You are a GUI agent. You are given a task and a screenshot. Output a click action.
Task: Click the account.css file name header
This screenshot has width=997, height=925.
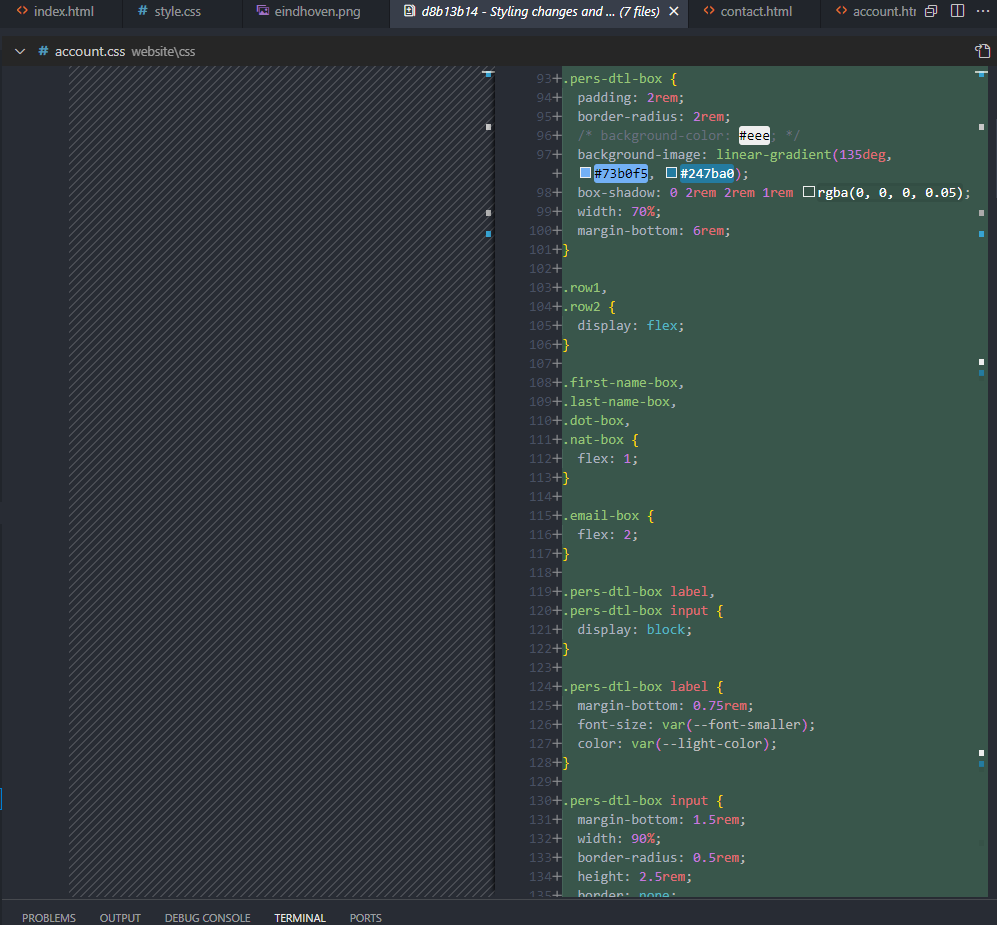click(x=89, y=51)
